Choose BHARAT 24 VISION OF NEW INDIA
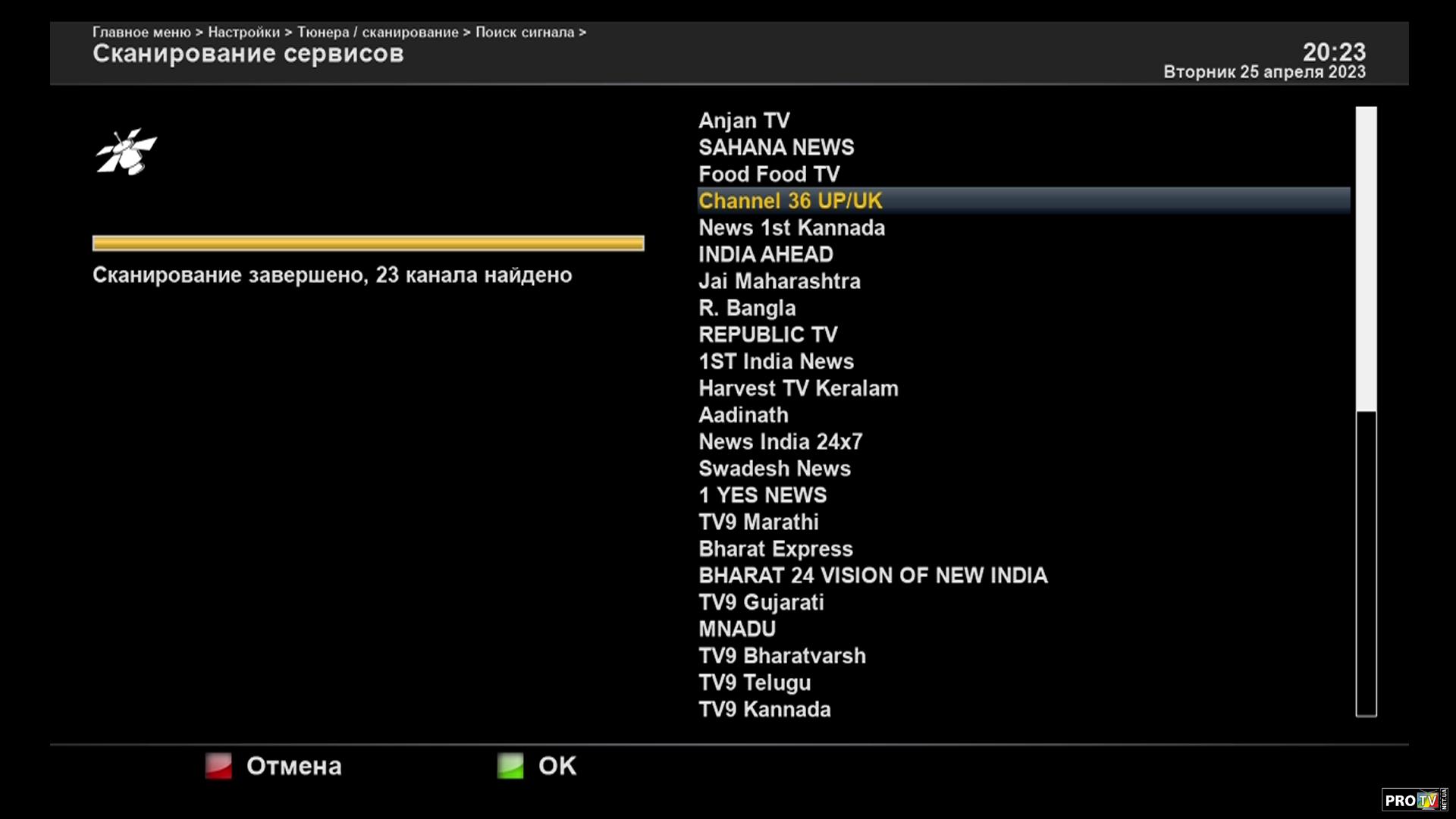The height and width of the screenshot is (819, 1456). (x=872, y=576)
